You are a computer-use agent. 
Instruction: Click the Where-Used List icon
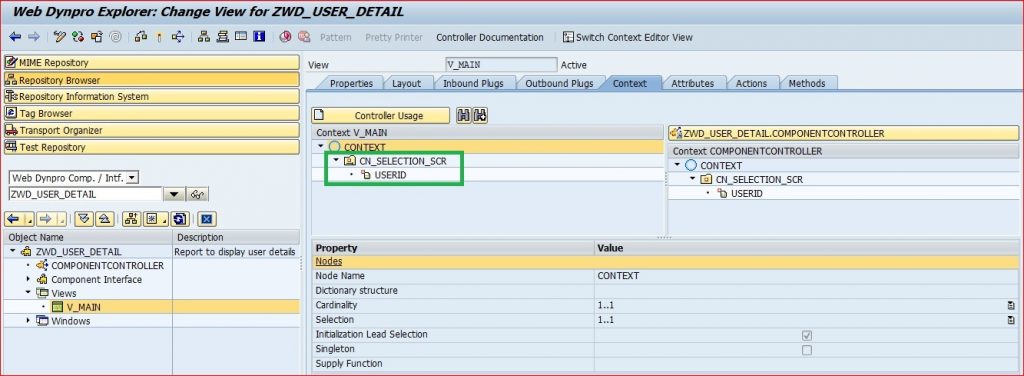pos(178,37)
